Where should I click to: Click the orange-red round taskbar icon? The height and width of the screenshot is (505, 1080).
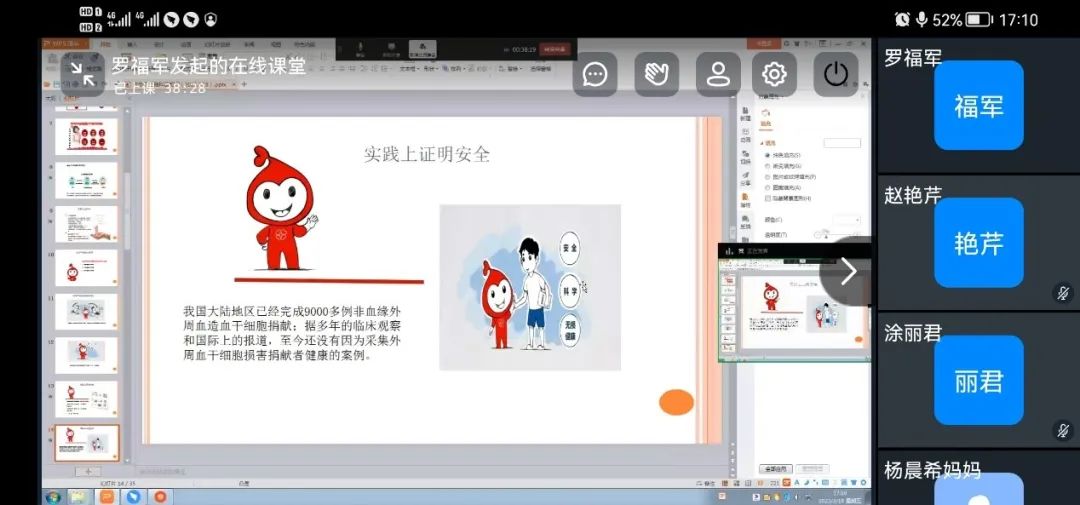pos(160,497)
